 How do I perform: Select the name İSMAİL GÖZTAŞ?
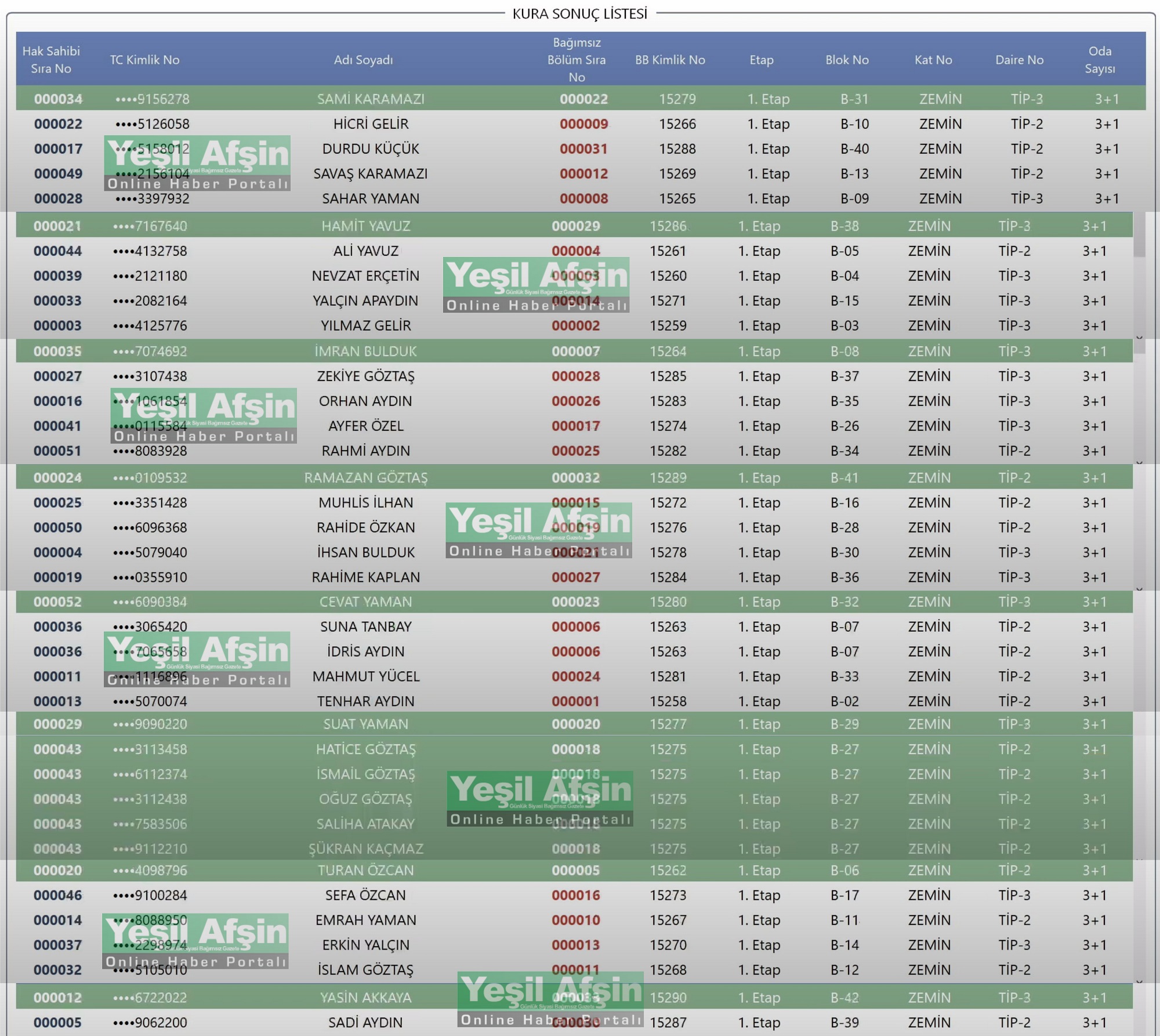(365, 774)
